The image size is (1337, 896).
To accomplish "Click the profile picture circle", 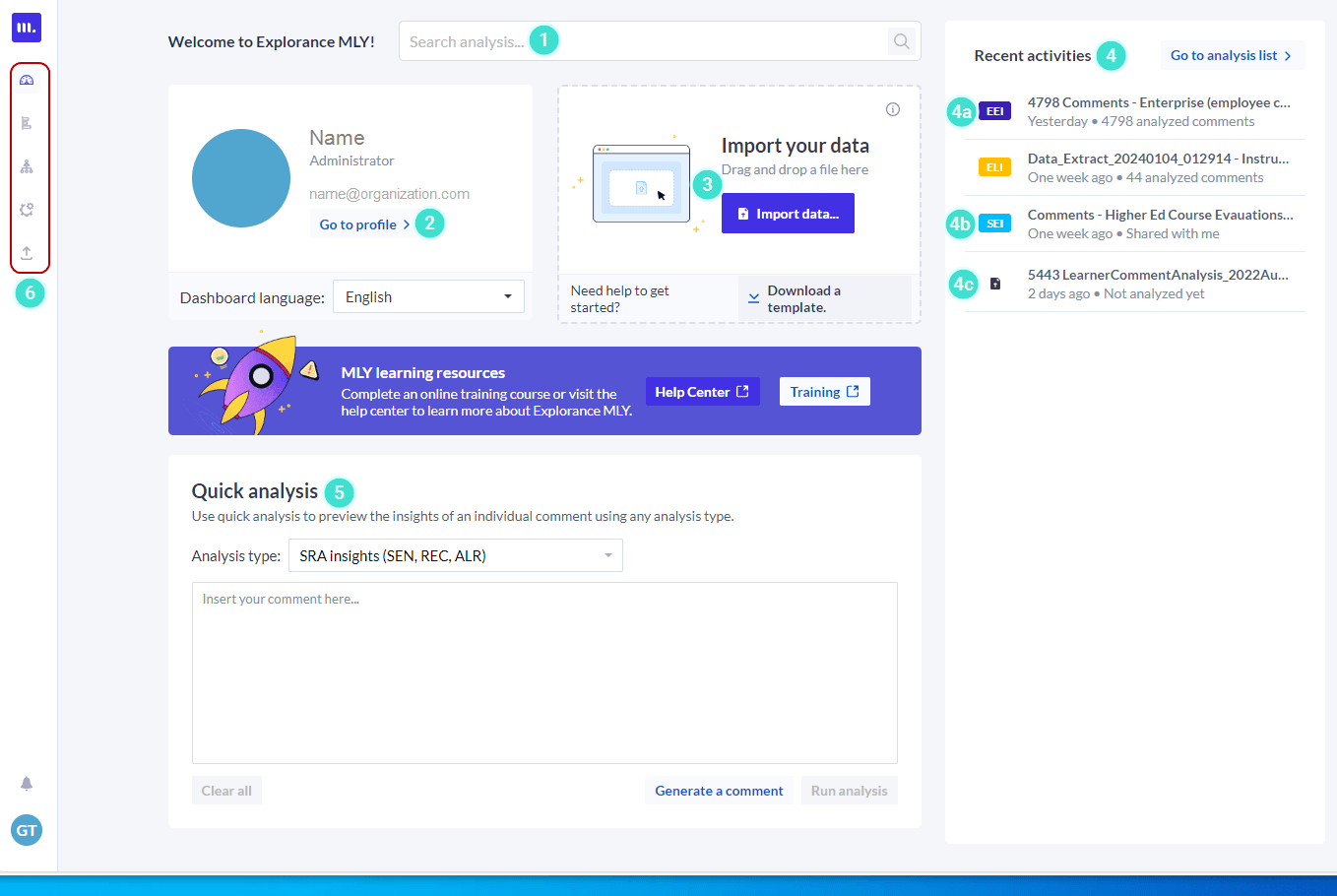I will tap(241, 178).
